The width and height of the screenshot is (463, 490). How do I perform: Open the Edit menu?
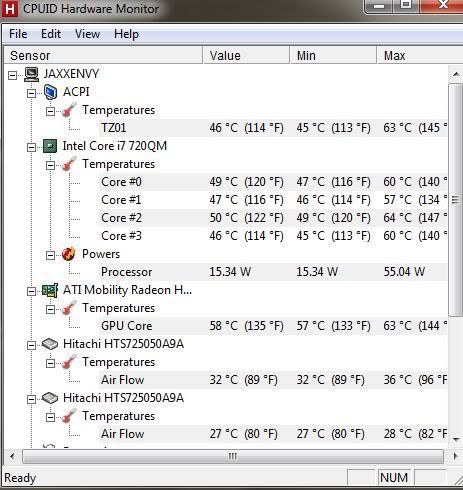click(51, 34)
